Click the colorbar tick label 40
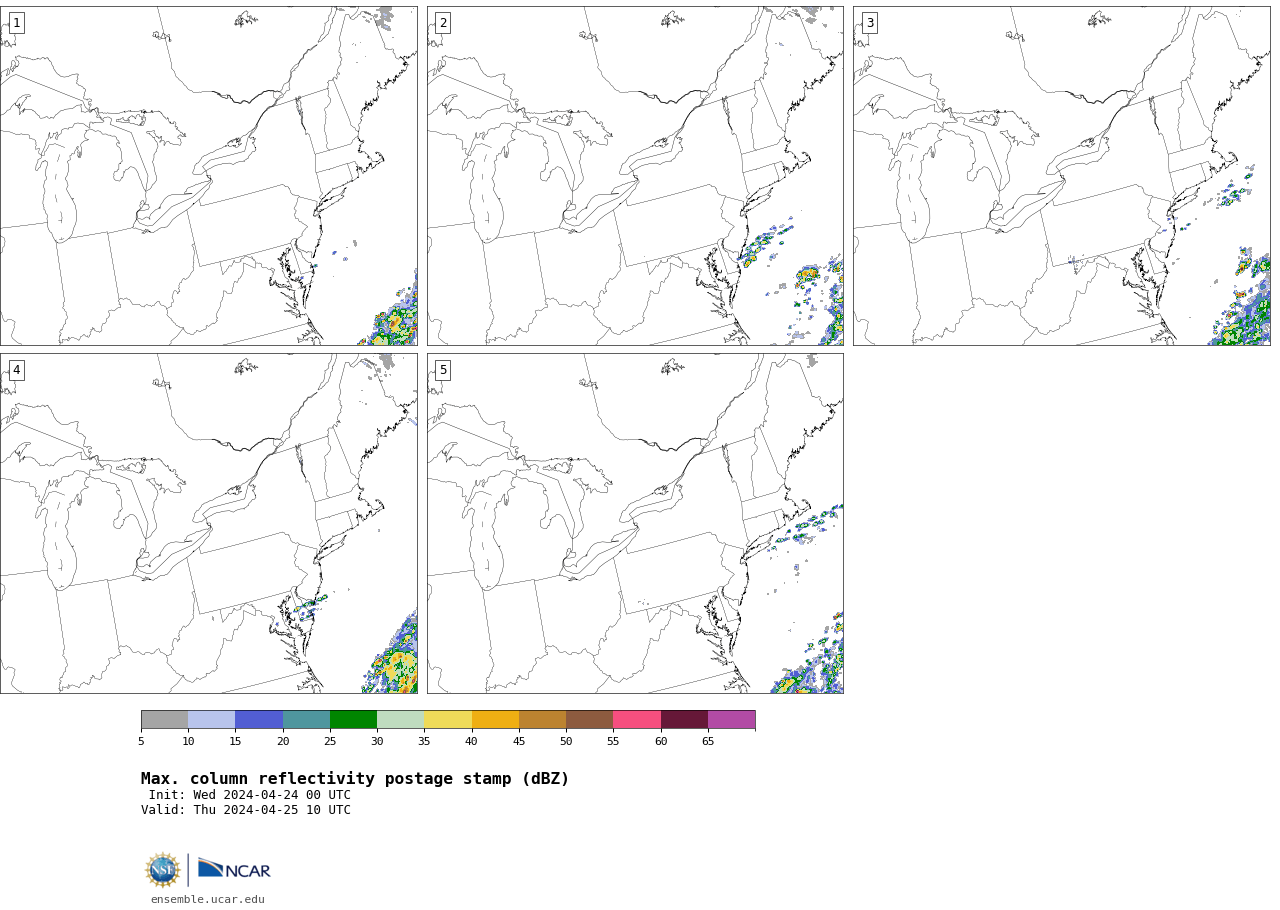 pos(471,741)
